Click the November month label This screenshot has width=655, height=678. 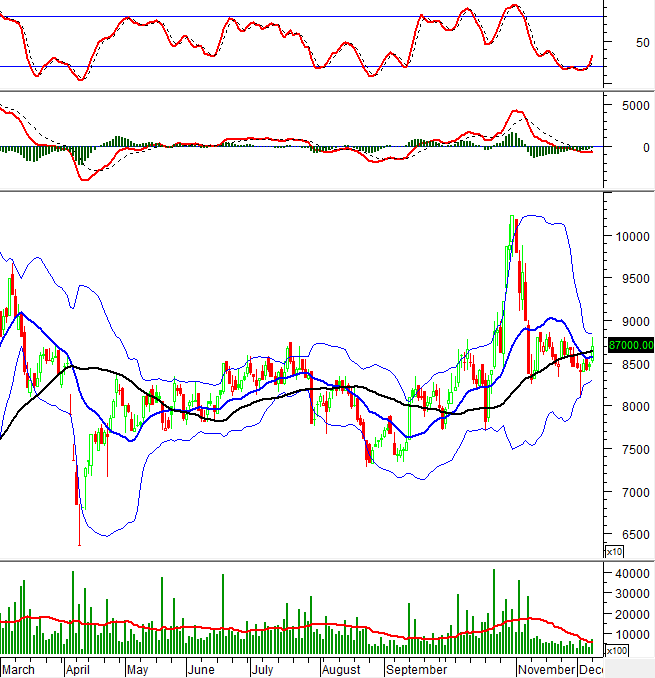pyautogui.click(x=547, y=669)
